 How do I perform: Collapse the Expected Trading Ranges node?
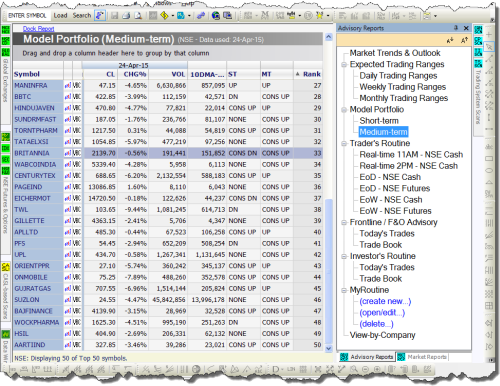[x=344, y=65]
